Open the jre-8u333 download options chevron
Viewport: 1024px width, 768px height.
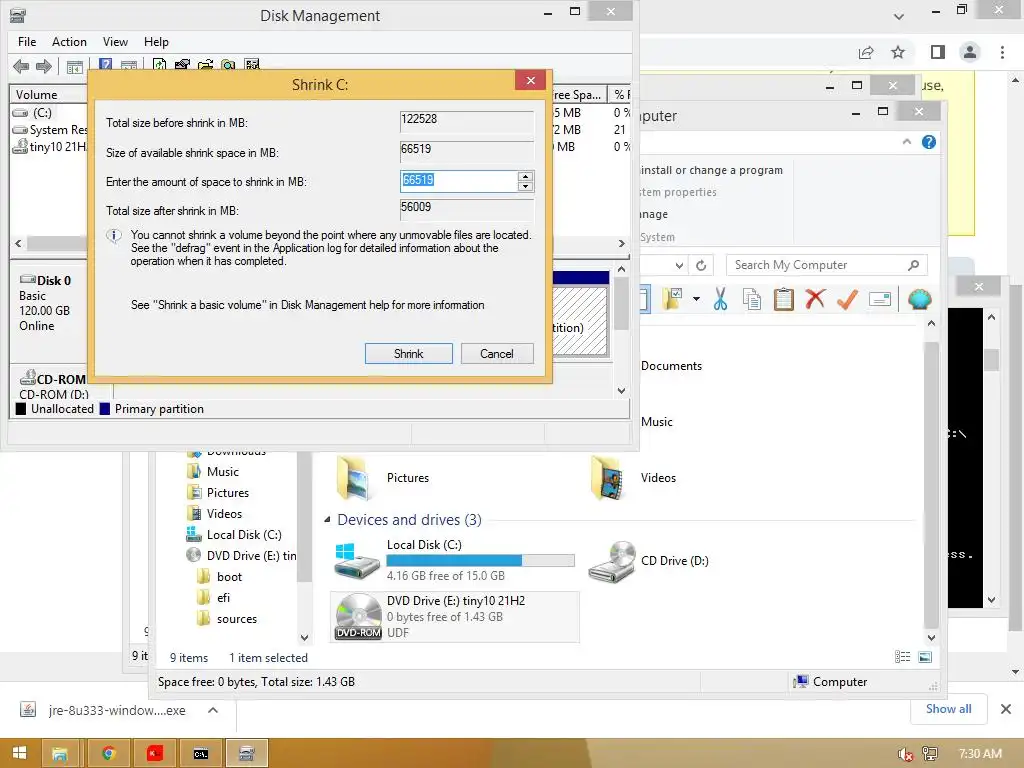click(x=213, y=711)
